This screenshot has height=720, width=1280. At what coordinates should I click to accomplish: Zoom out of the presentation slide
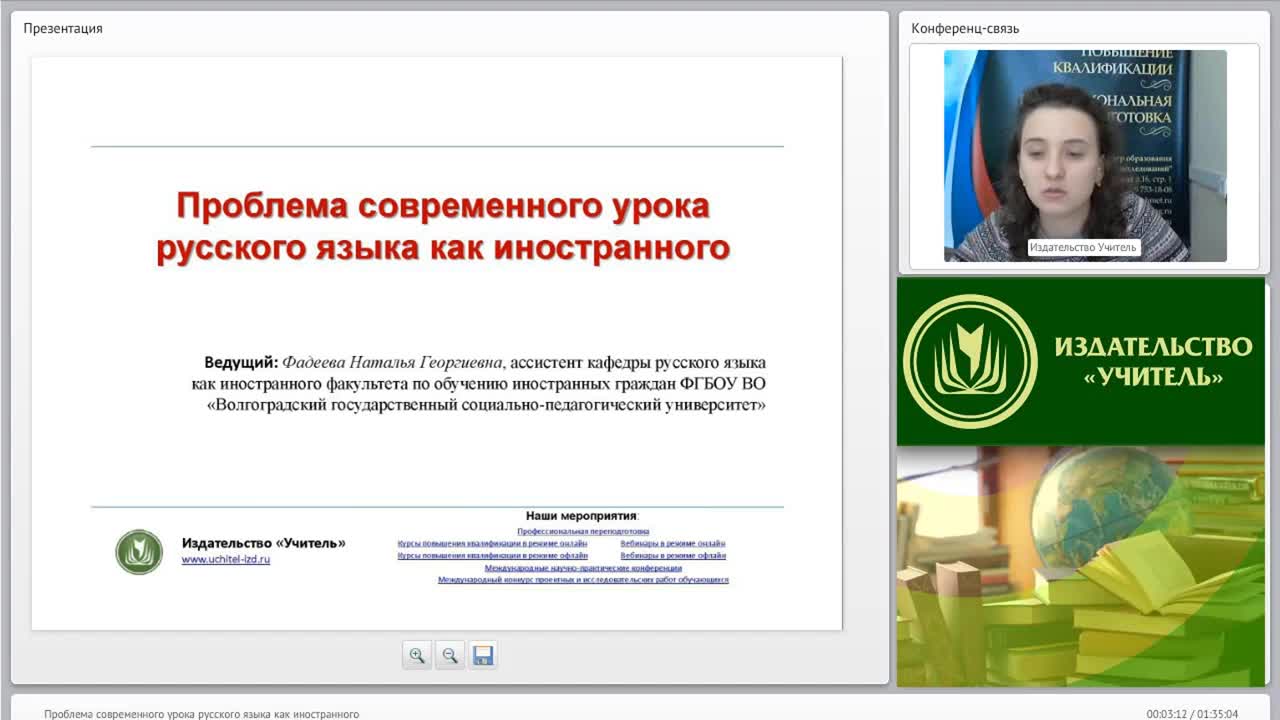coord(450,655)
